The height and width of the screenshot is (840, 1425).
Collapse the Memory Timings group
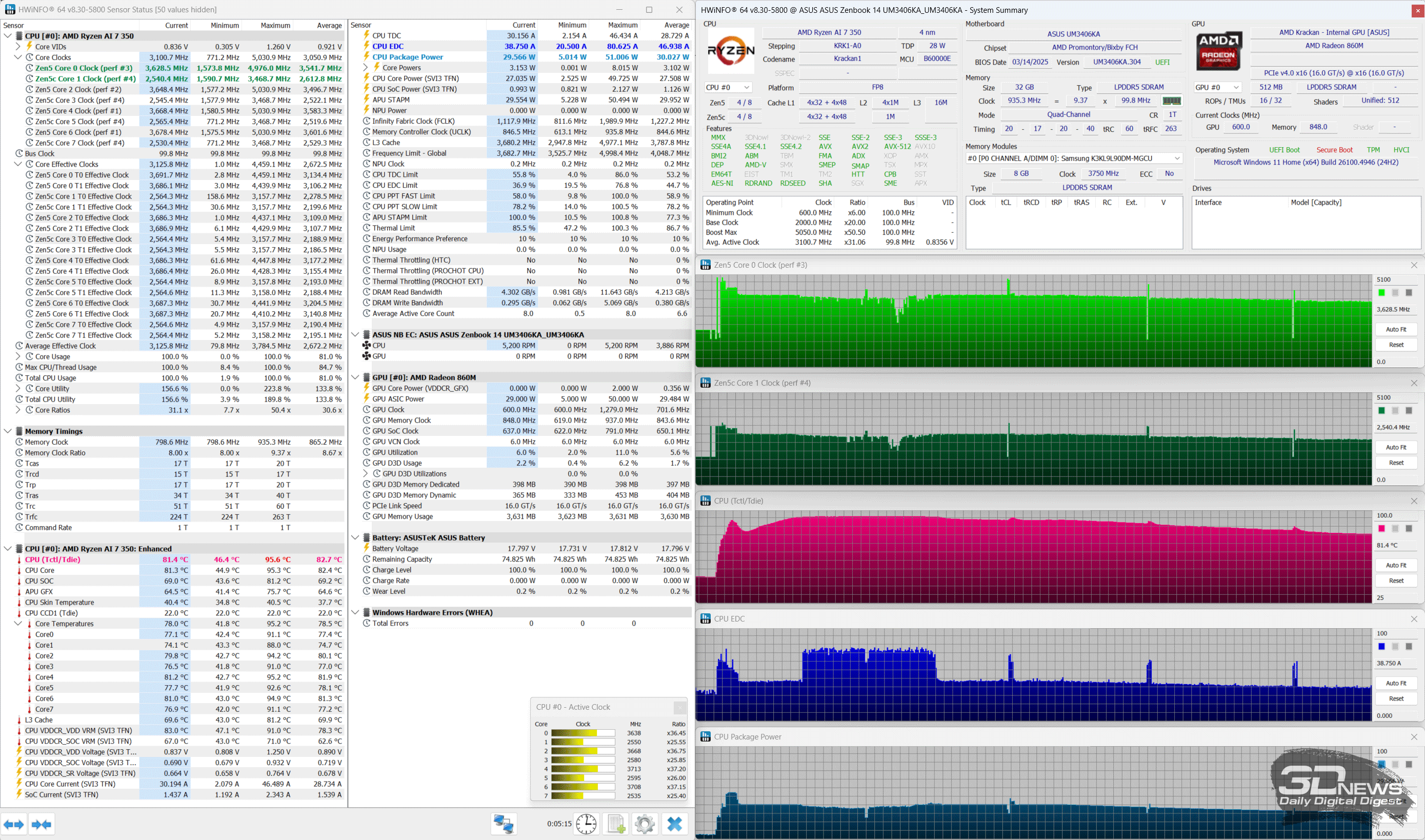click(8, 431)
